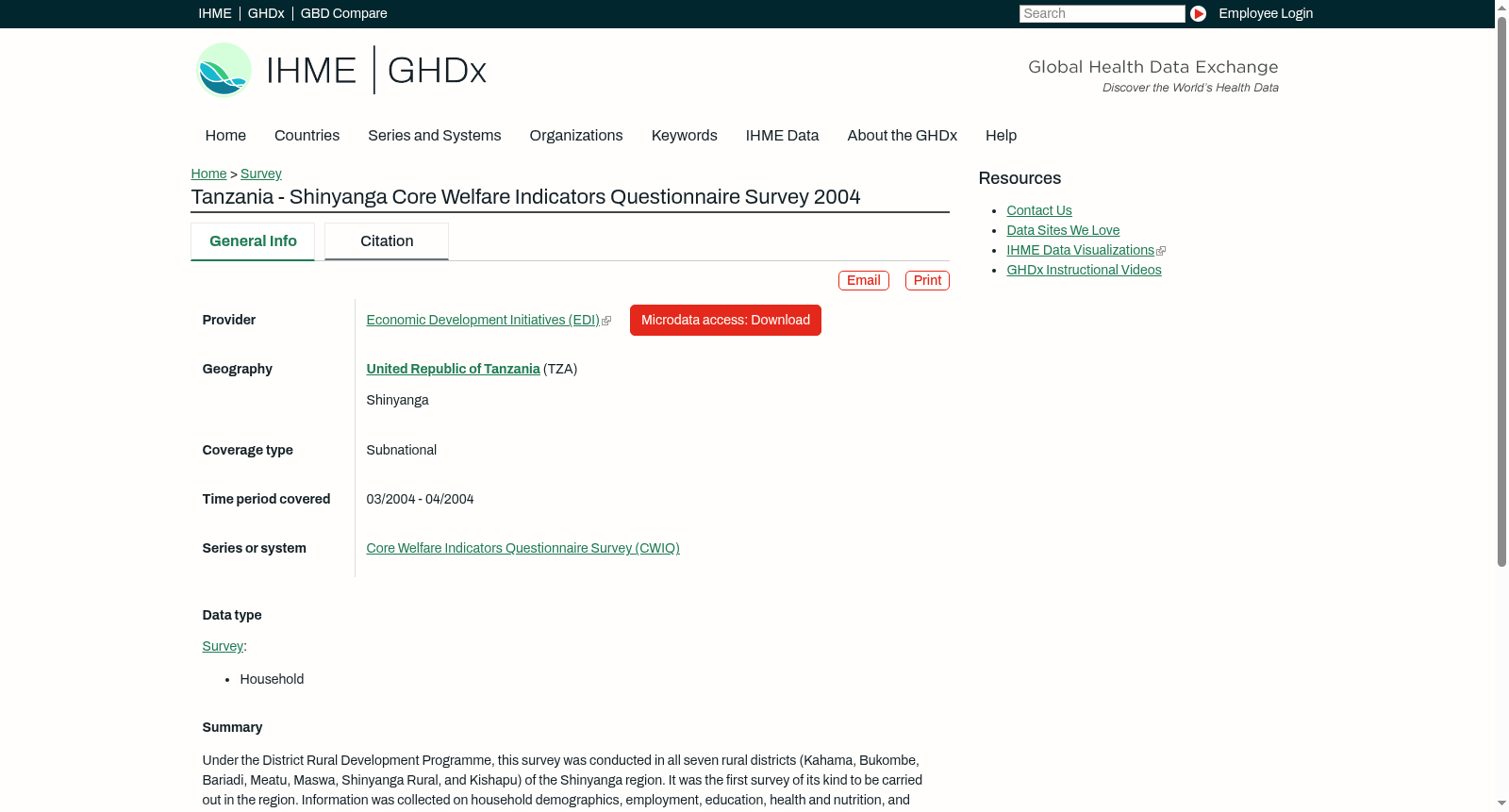The image size is (1509, 812).
Task: Click the "Data type" heading
Action: click(232, 616)
